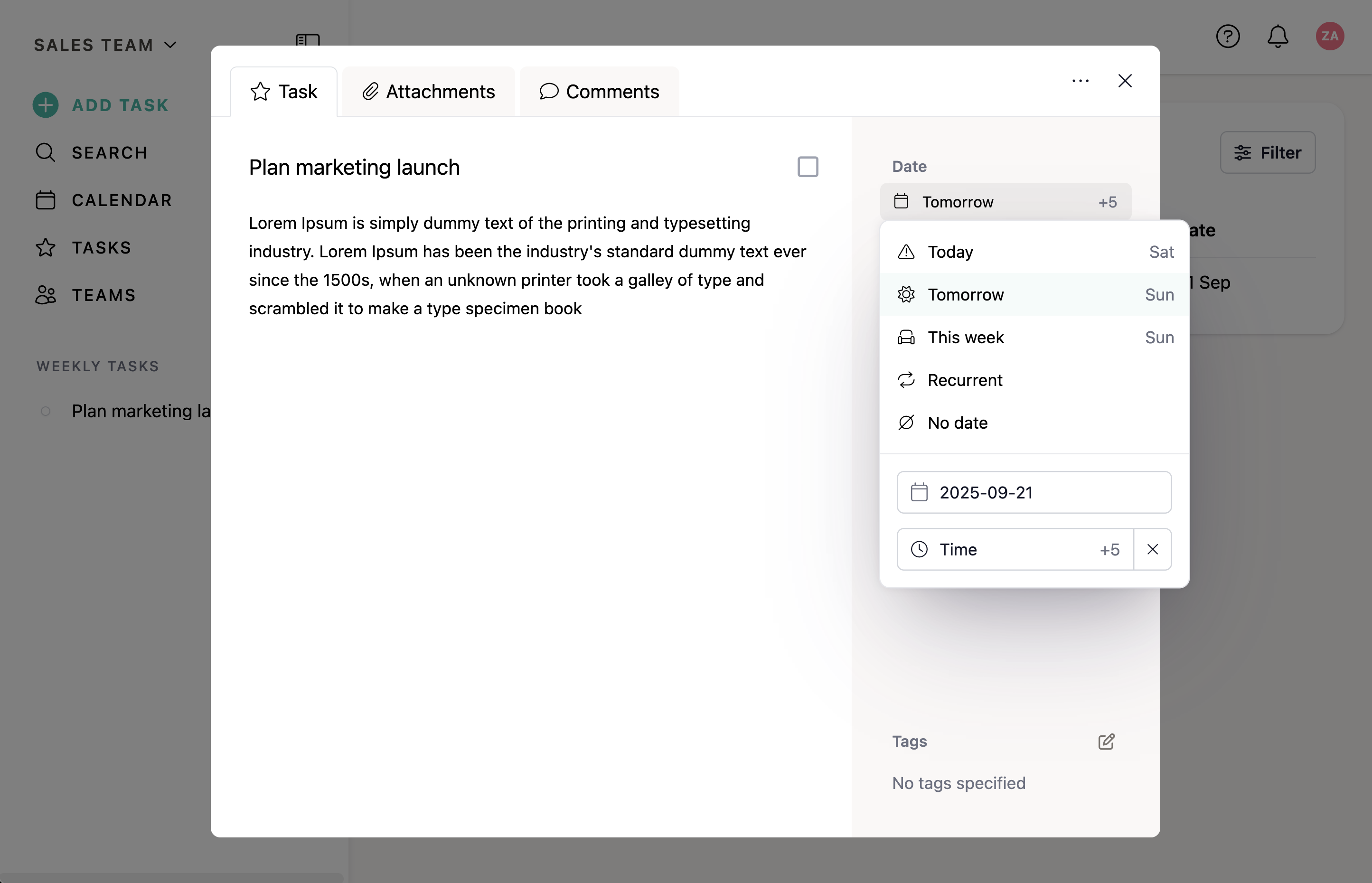Open the three-dots more options menu

click(1080, 82)
